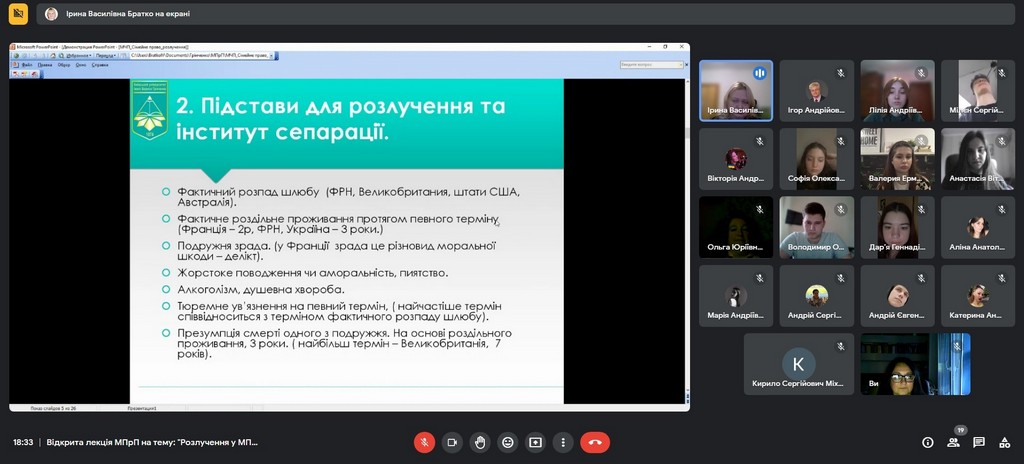Click presenter avatar beside Ірина Василівна Братко

pyautogui.click(x=51, y=14)
